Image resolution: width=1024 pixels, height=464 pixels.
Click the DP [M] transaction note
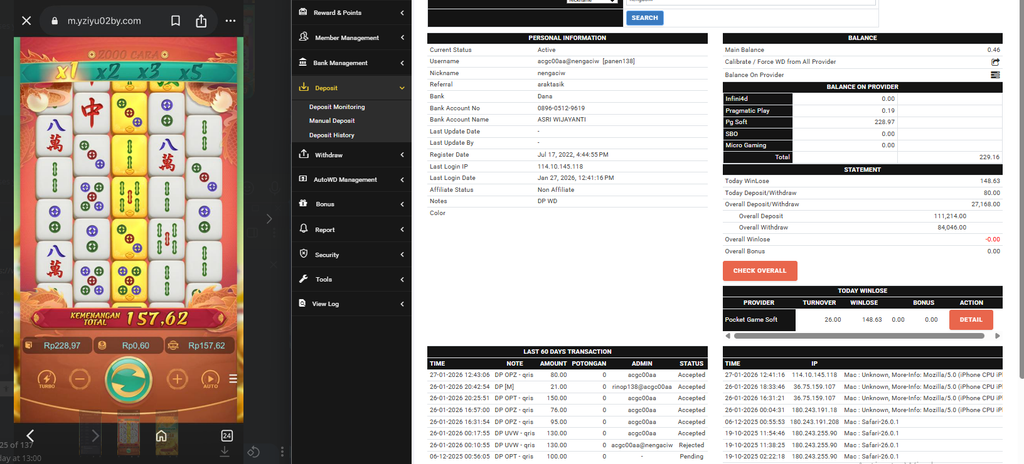pyautogui.click(x=505, y=387)
